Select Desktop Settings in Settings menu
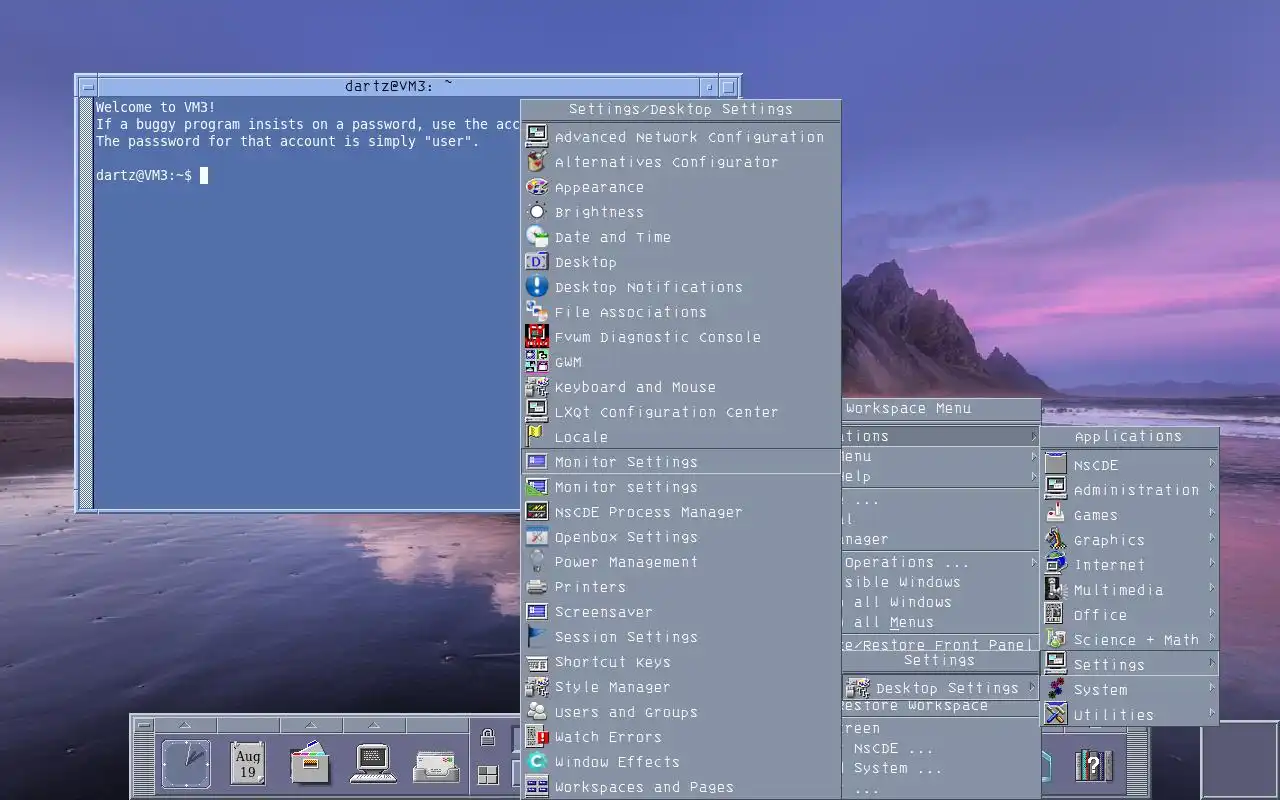The height and width of the screenshot is (800, 1280). tap(940, 688)
